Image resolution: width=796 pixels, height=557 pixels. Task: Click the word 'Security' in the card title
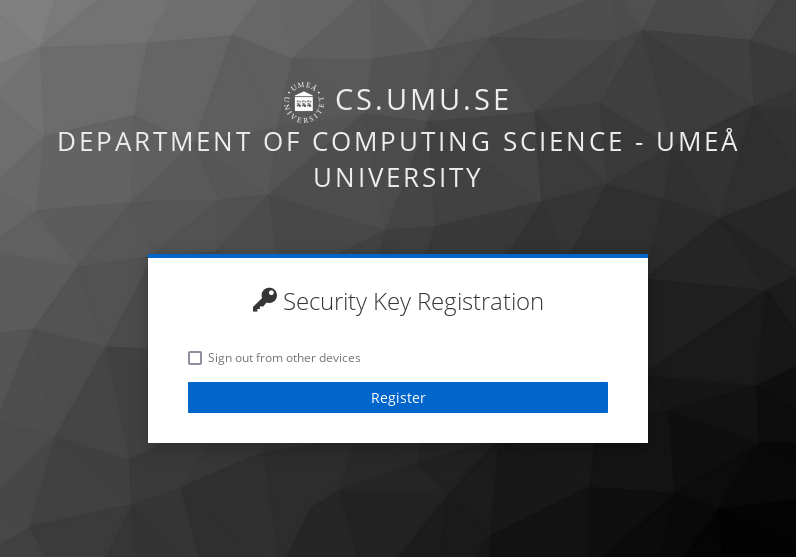coord(325,301)
